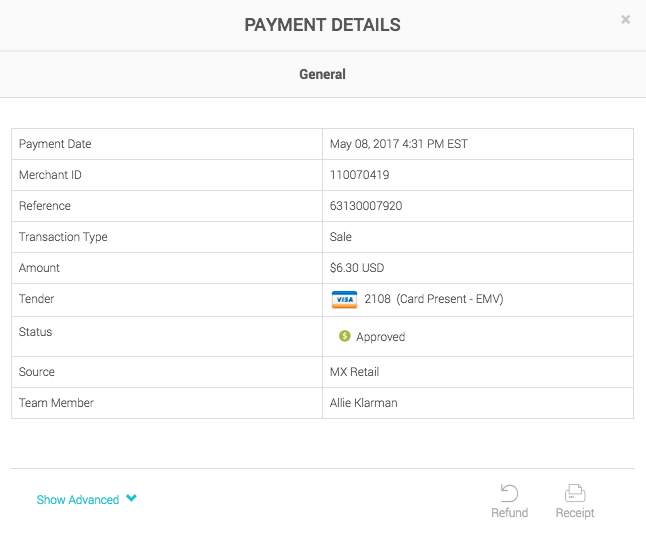This screenshot has height=546, width=646.
Task: Close the Payment Details dialog
Action: (x=625, y=19)
